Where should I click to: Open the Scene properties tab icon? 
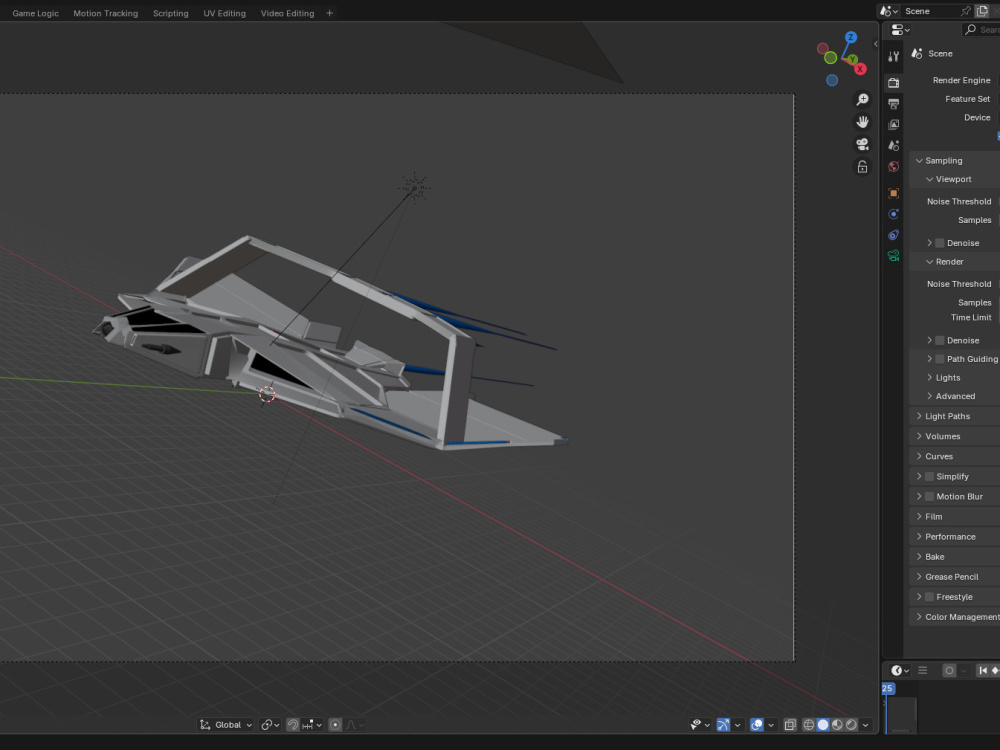tap(893, 145)
